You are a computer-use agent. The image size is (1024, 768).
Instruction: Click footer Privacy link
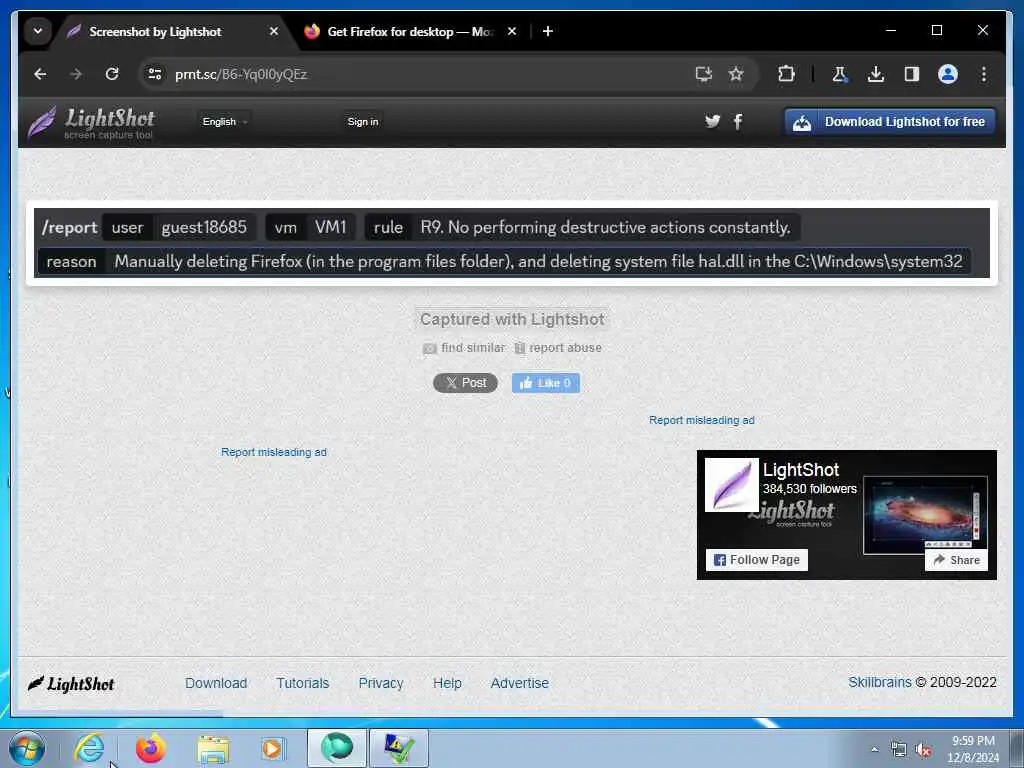point(381,683)
